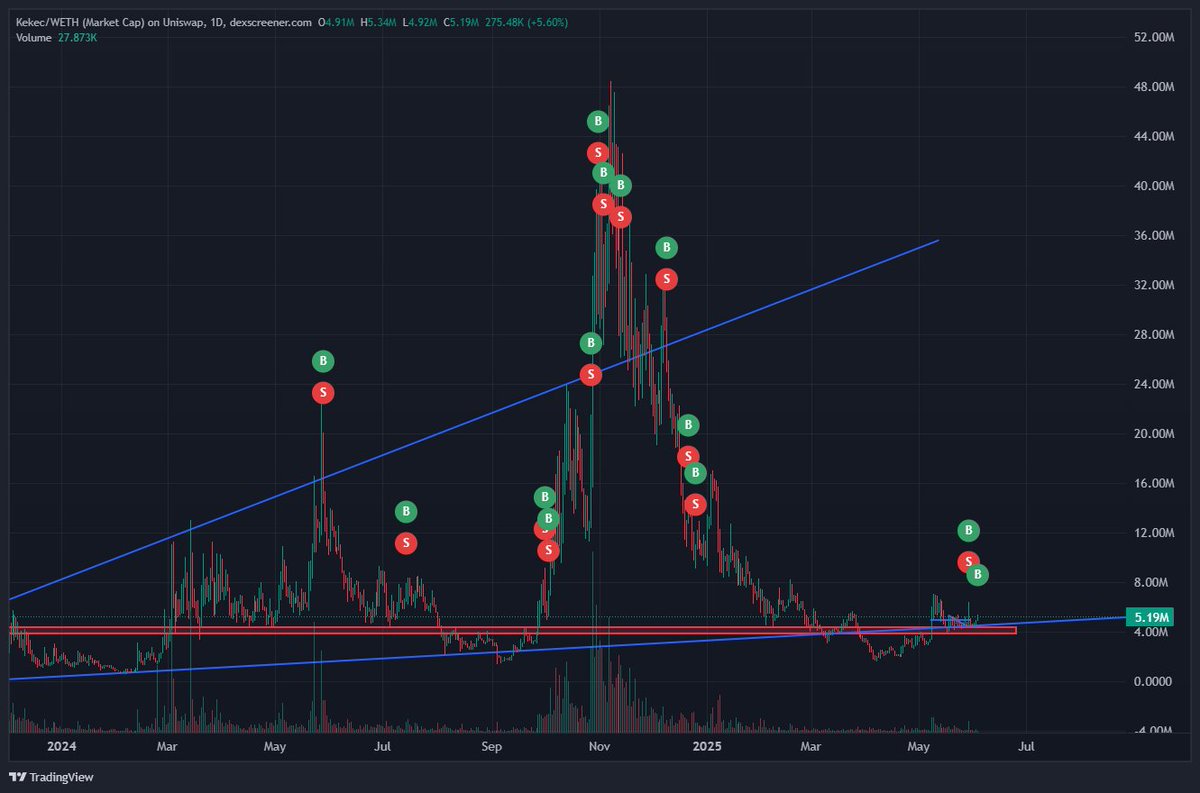Click the Buy marker near 27M in late October
Screen dimensions: 1200x793
[591, 343]
